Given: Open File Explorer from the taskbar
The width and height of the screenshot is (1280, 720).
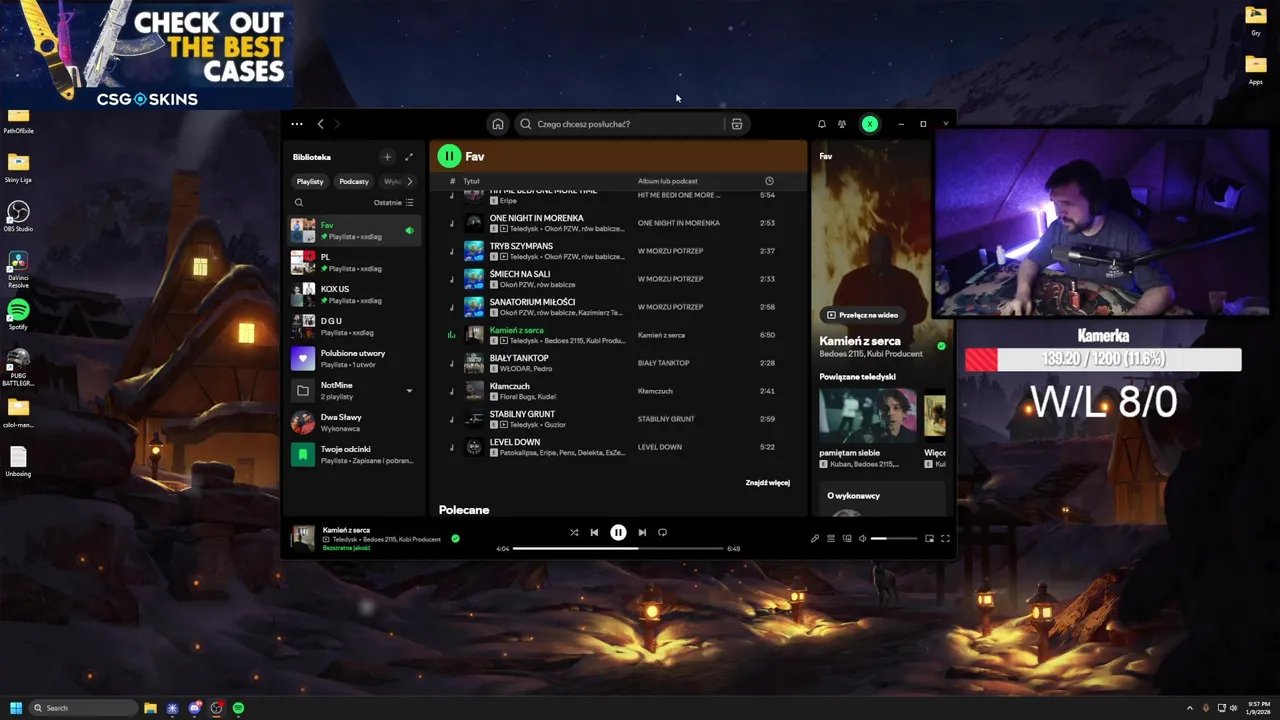Looking at the screenshot, I should (x=150, y=708).
